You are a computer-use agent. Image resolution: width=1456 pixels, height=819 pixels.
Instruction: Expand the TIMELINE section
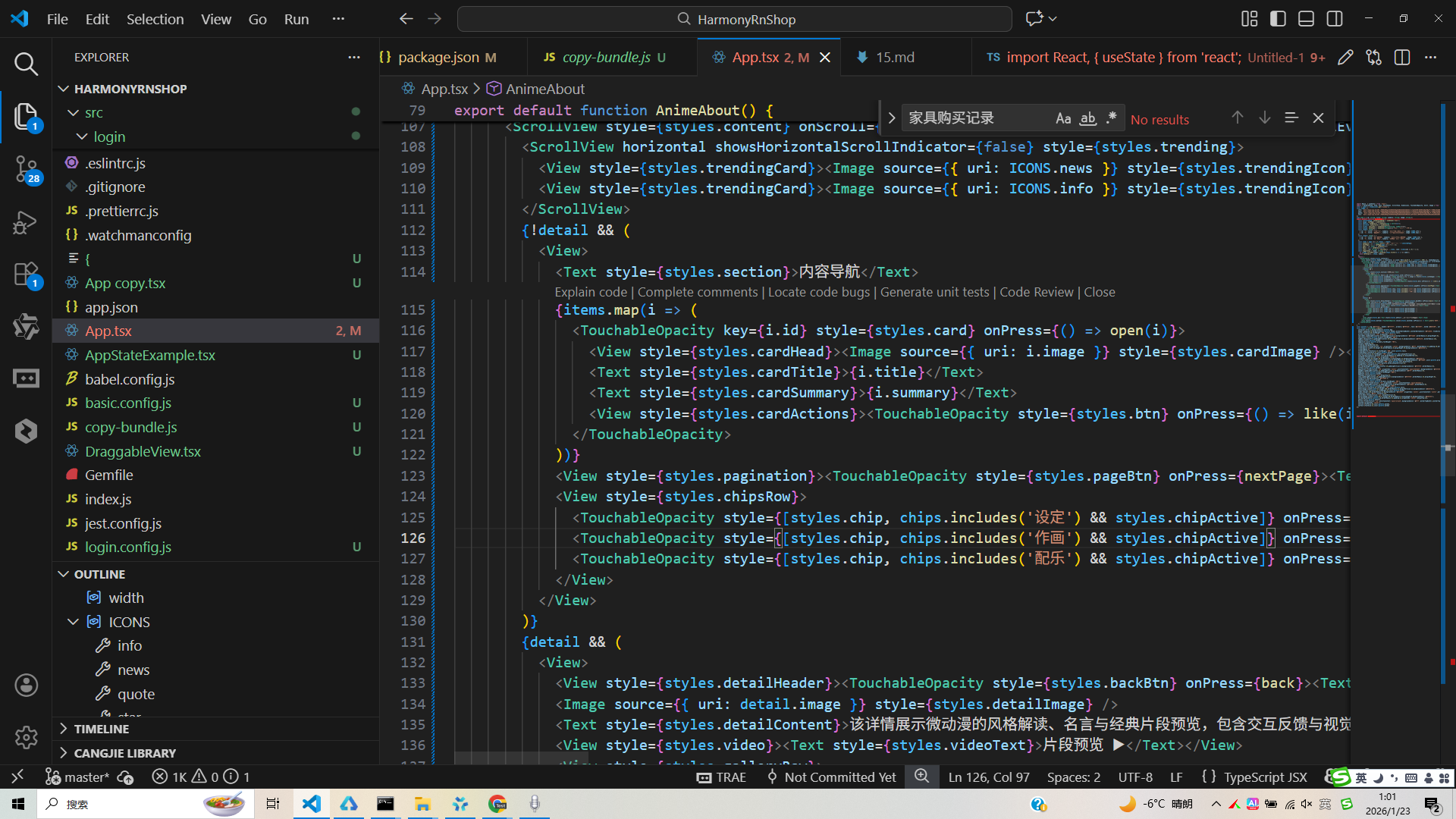[x=101, y=729]
